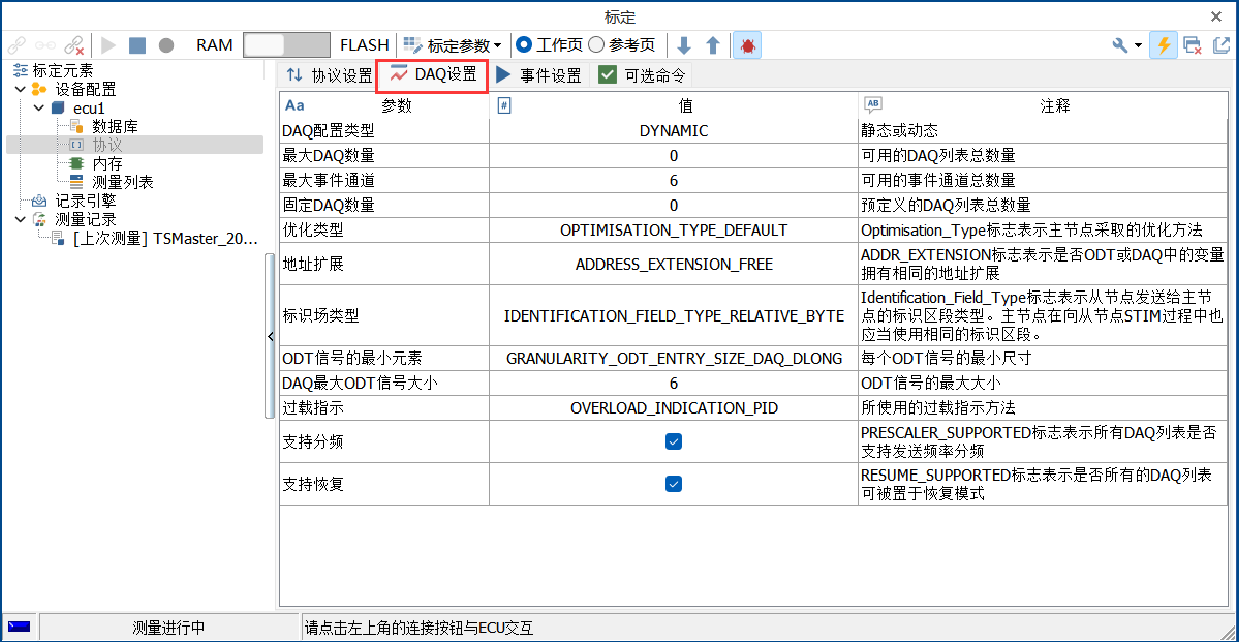
Task: Collapse the ecu1 tree node
Action: pyautogui.click(x=38, y=108)
